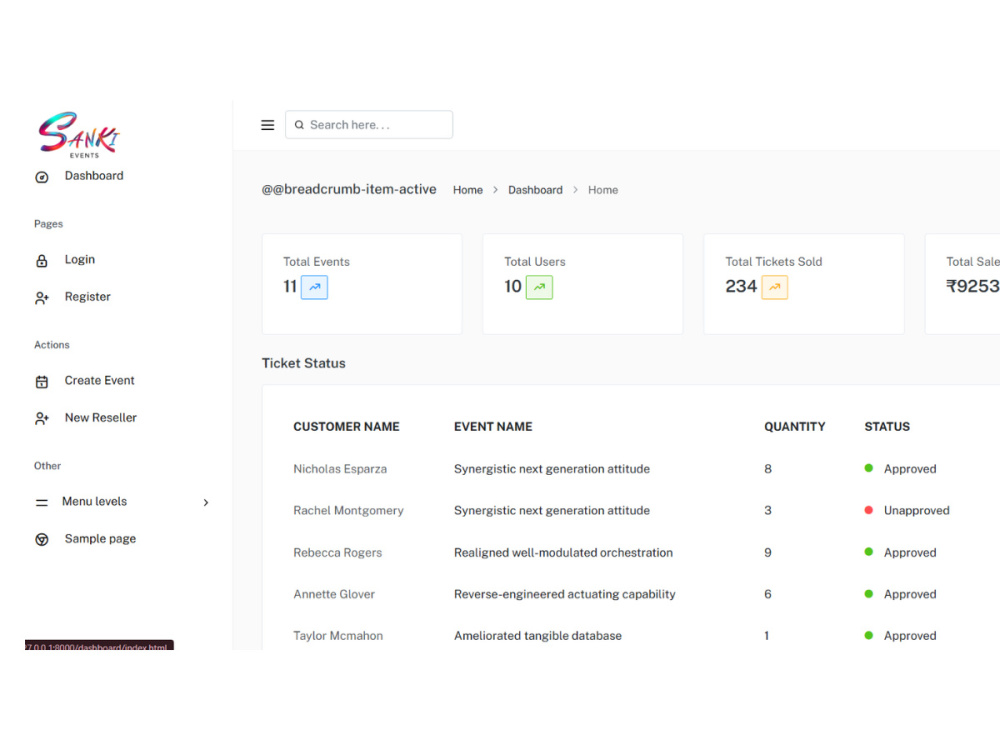The image size is (1000, 750).
Task: Click the green status dot for Nicholas Esparza
Action: tap(869, 468)
